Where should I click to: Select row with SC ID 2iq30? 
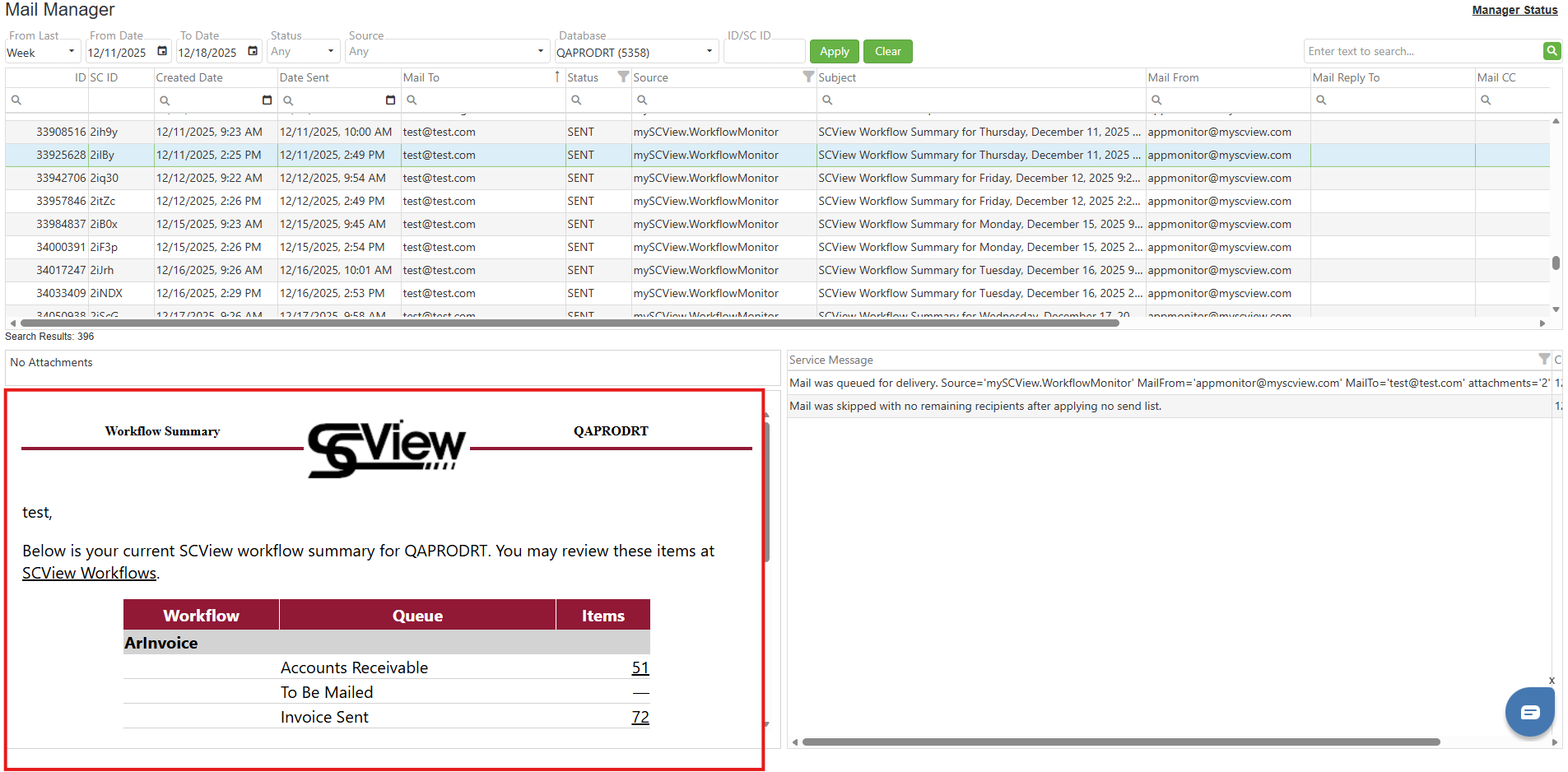[x=778, y=178]
